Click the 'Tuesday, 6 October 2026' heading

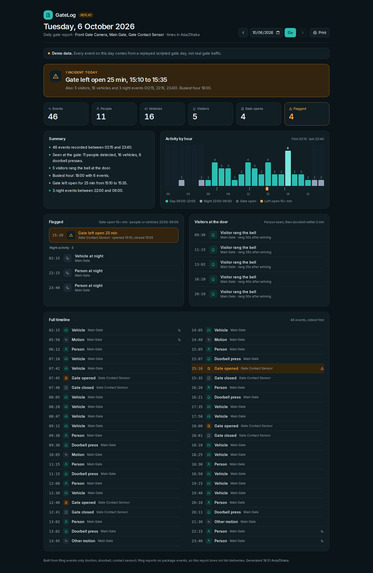(89, 26)
